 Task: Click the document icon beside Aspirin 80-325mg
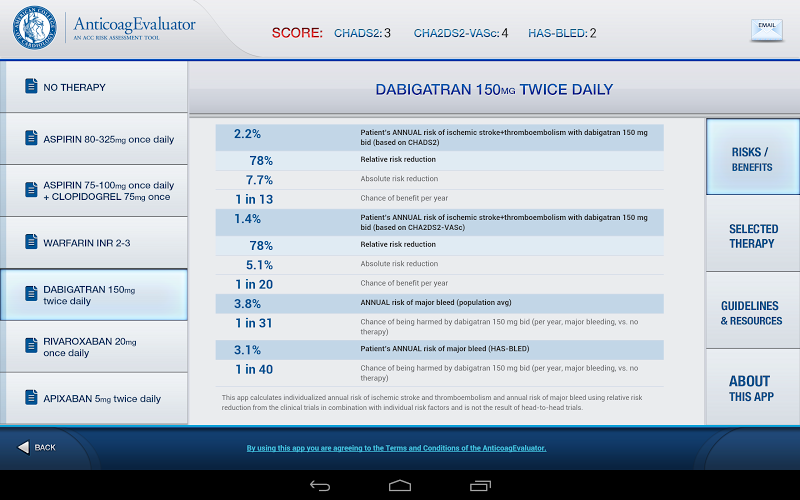31,138
